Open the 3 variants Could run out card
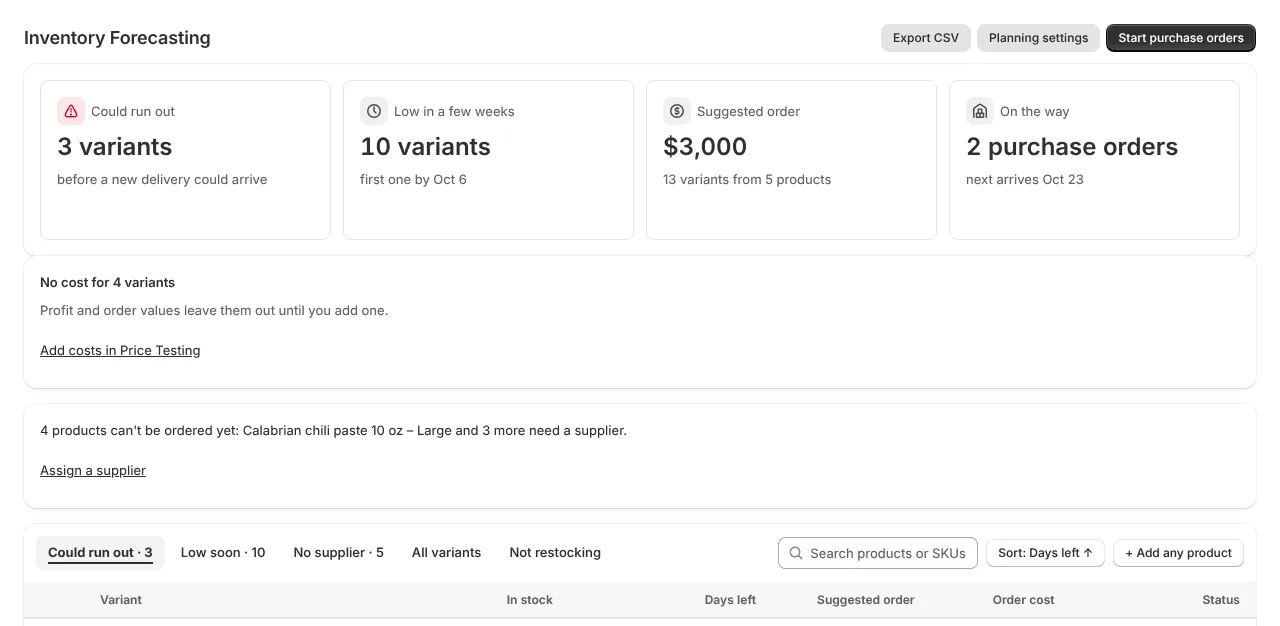 (x=185, y=160)
